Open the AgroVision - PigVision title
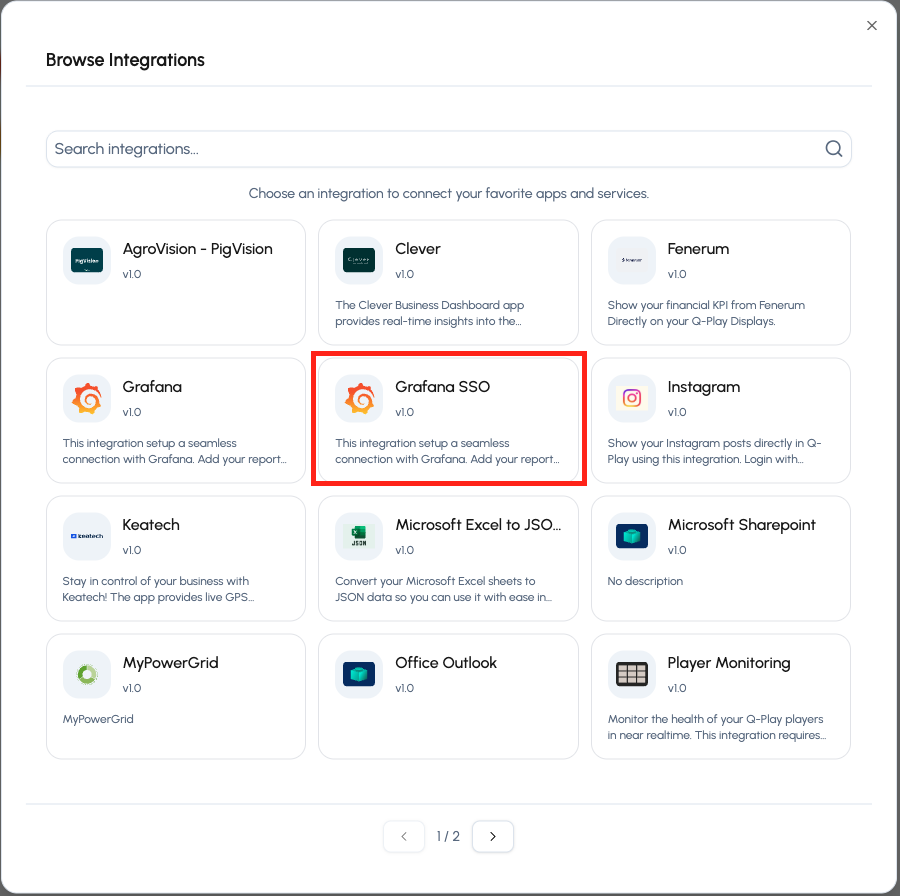 pos(197,249)
